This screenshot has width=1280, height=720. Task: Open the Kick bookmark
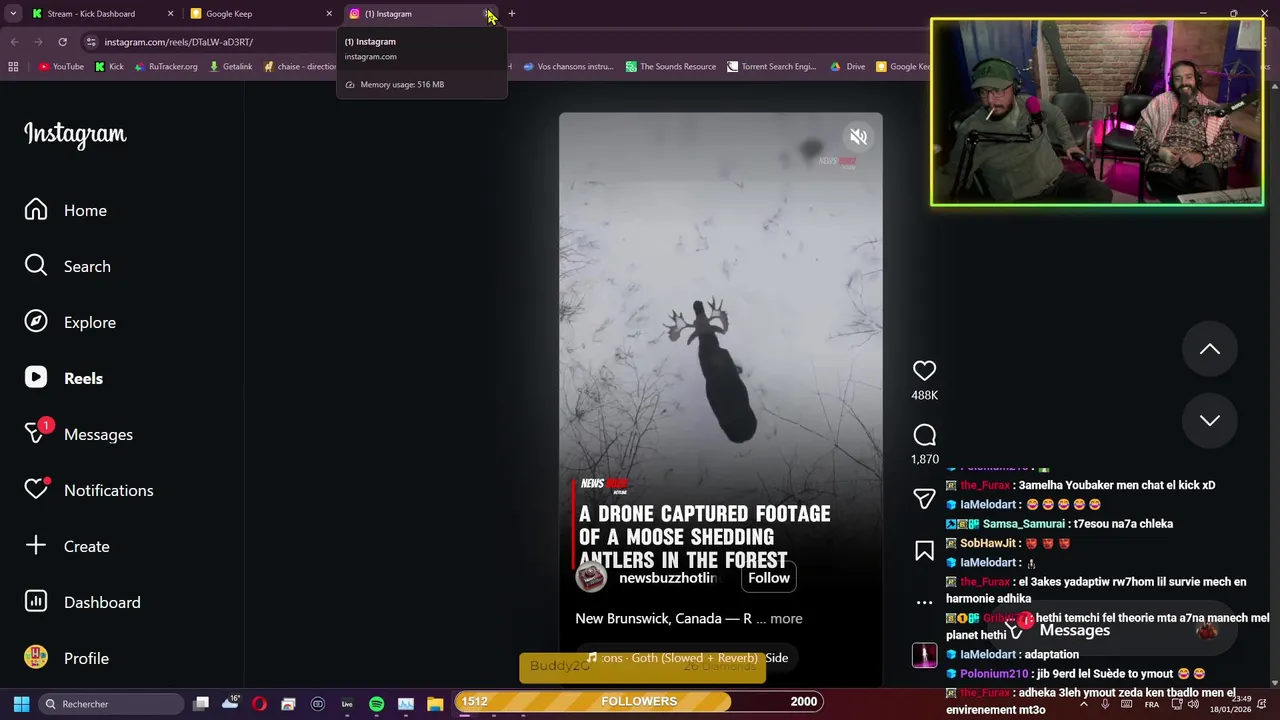click(x=109, y=67)
